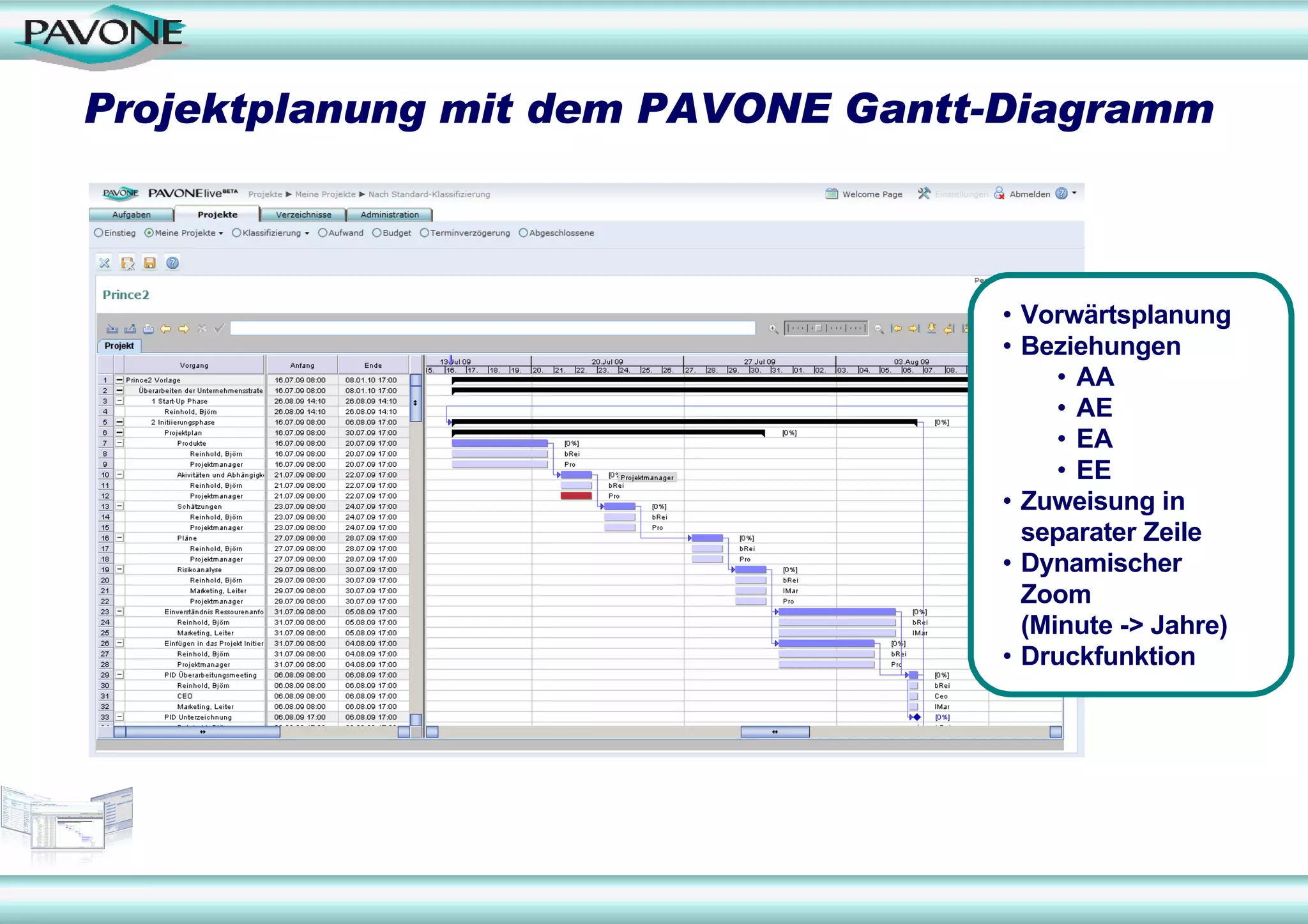Collapse the 1 Start-Up Phase row
This screenshot has width=1308, height=924.
(119, 401)
